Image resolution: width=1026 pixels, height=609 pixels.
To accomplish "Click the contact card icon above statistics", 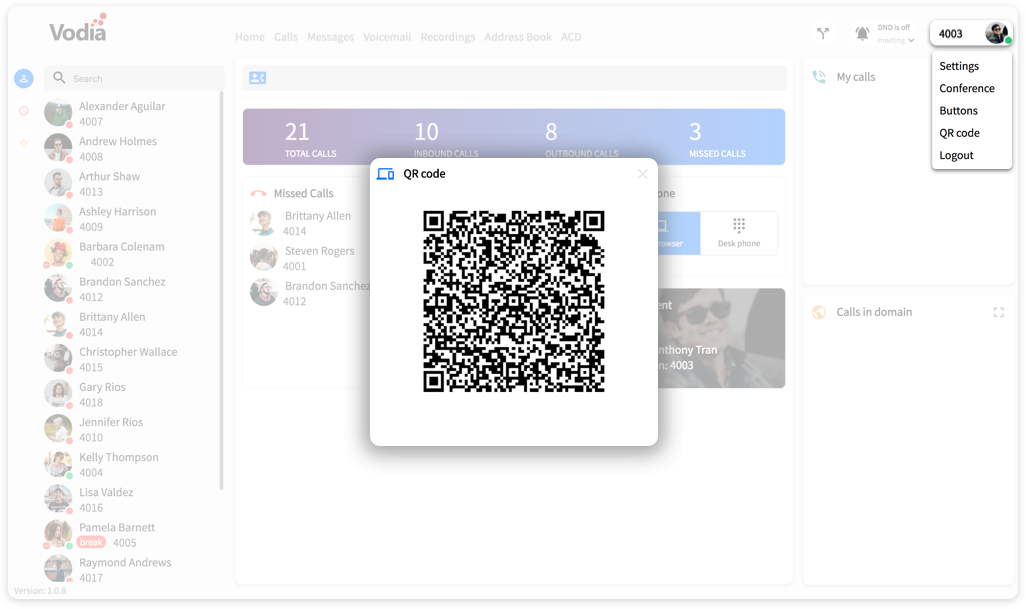I will tap(258, 78).
